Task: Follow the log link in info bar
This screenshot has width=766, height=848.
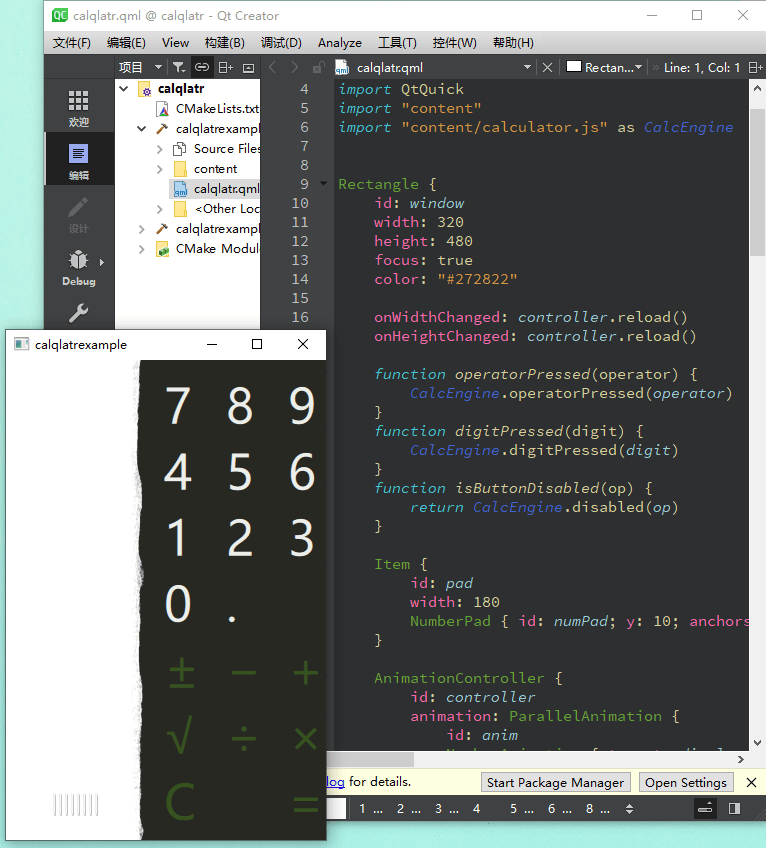Action: pos(335,782)
